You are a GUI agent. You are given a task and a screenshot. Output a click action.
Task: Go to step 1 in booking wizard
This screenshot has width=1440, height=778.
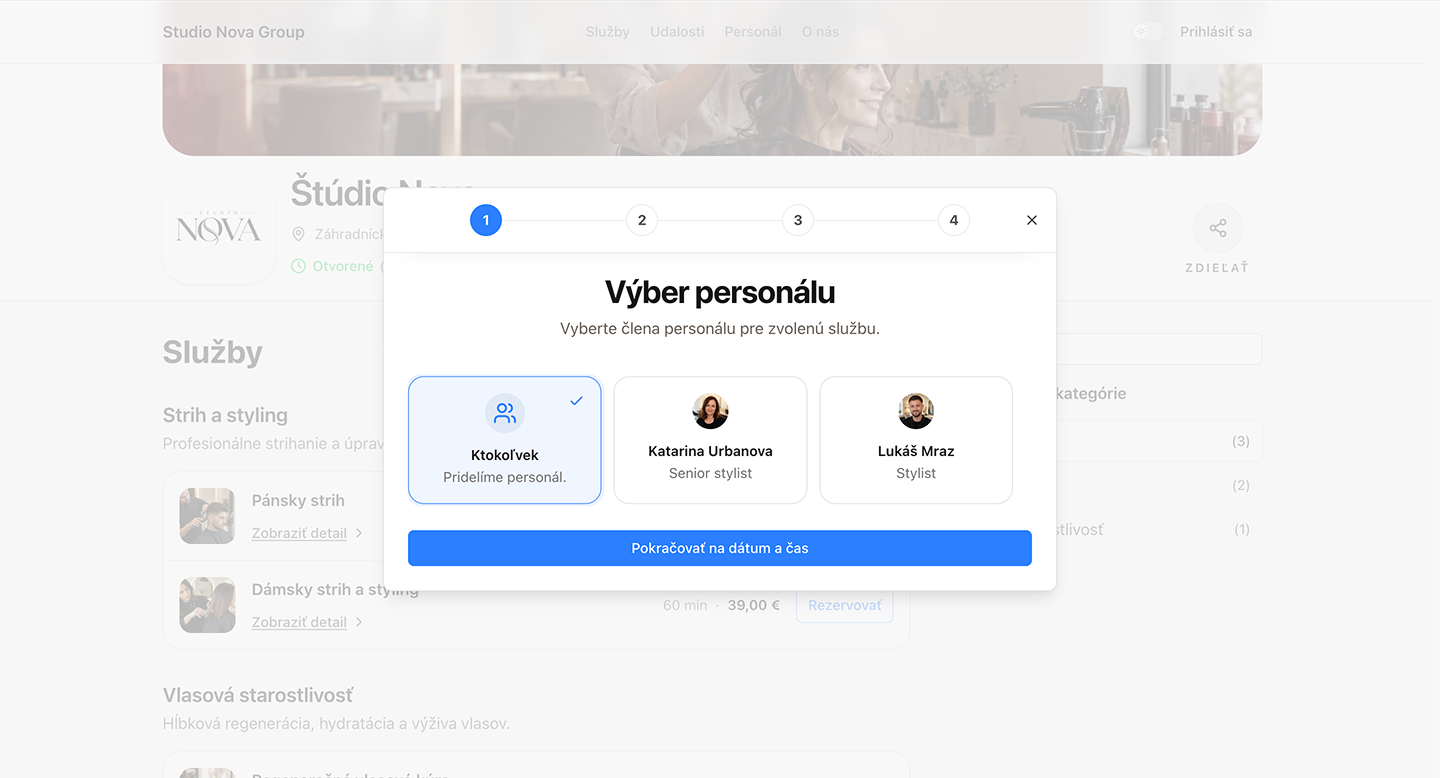point(486,220)
